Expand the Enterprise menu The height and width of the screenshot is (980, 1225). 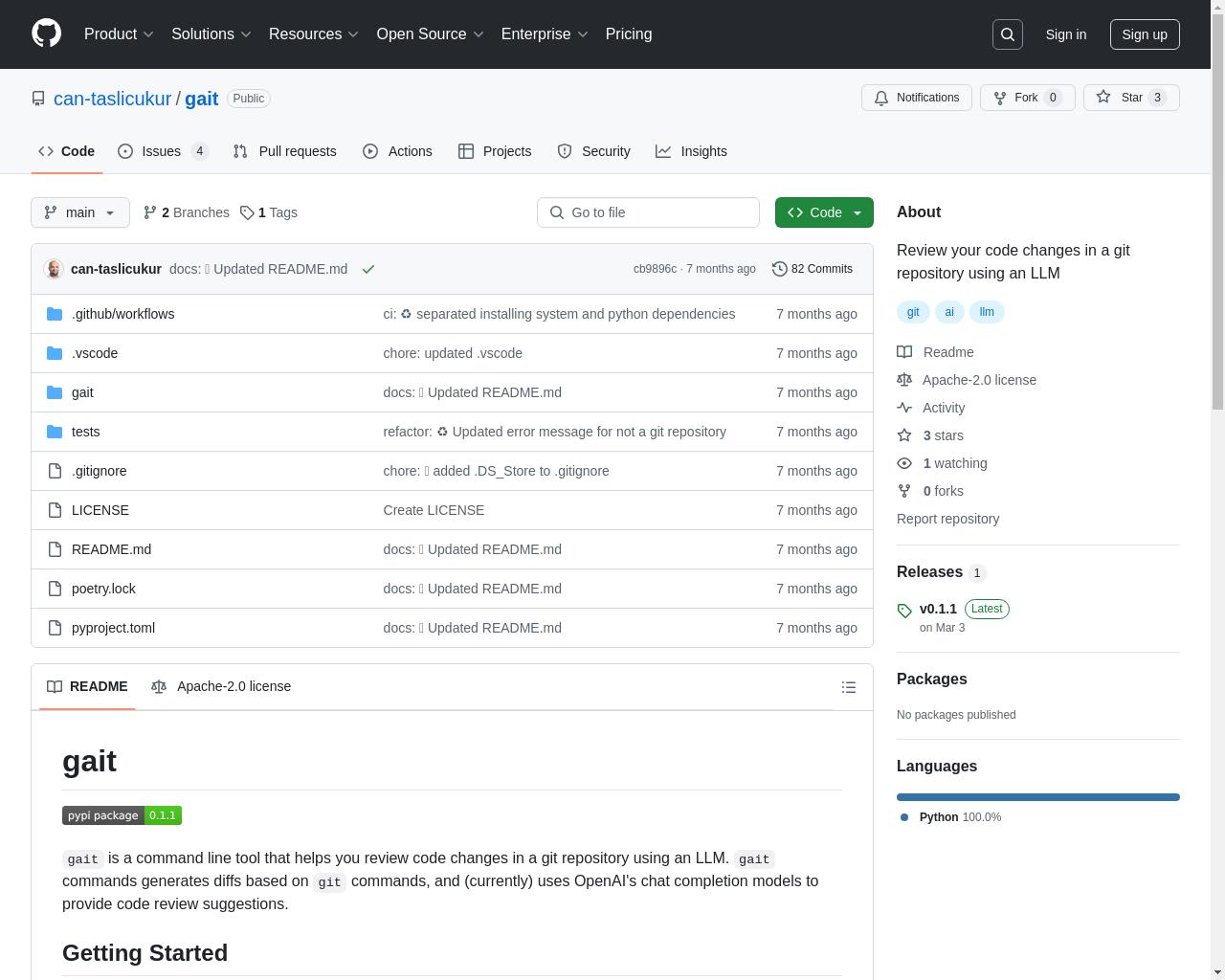coord(545,34)
